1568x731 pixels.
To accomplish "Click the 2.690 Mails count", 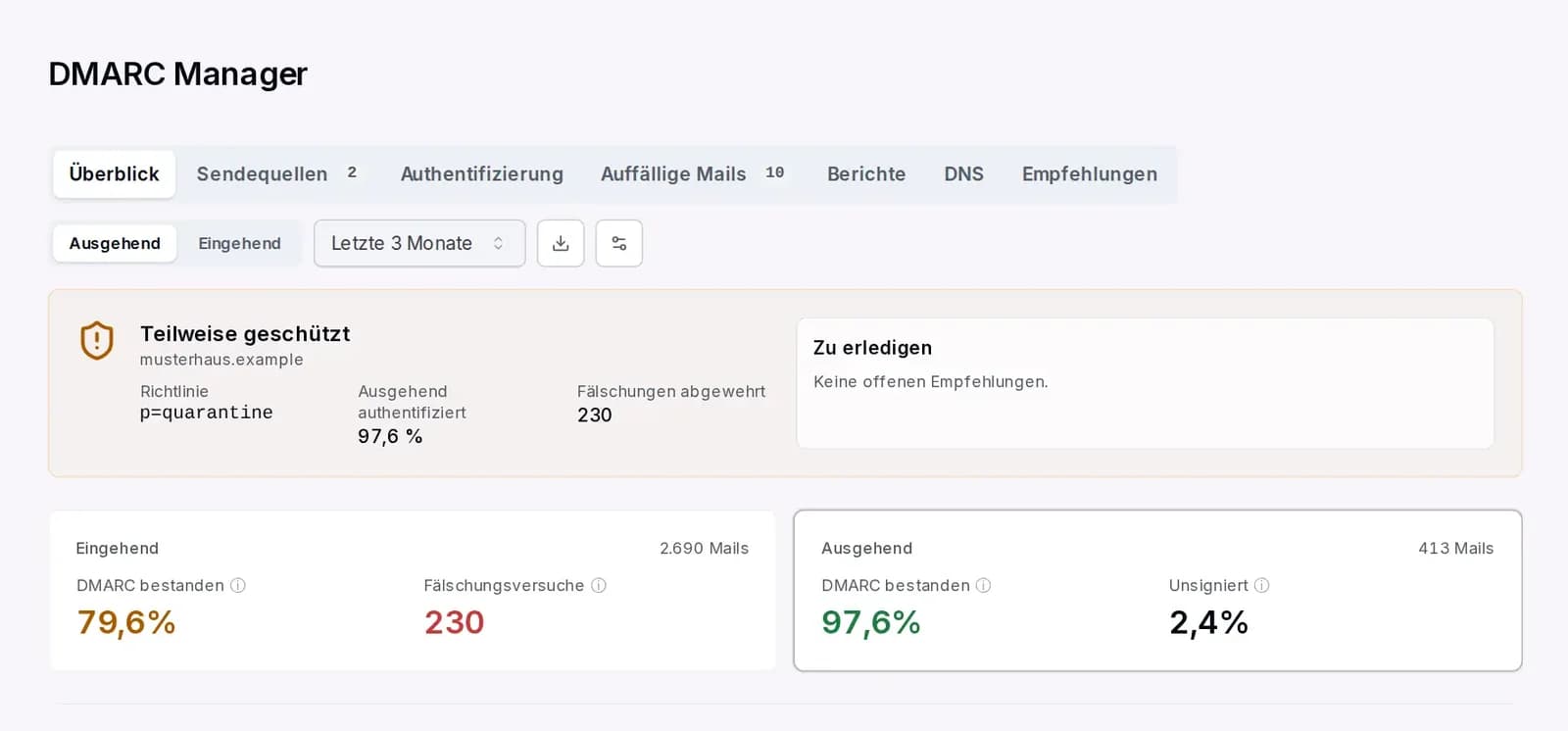I will click(x=704, y=548).
